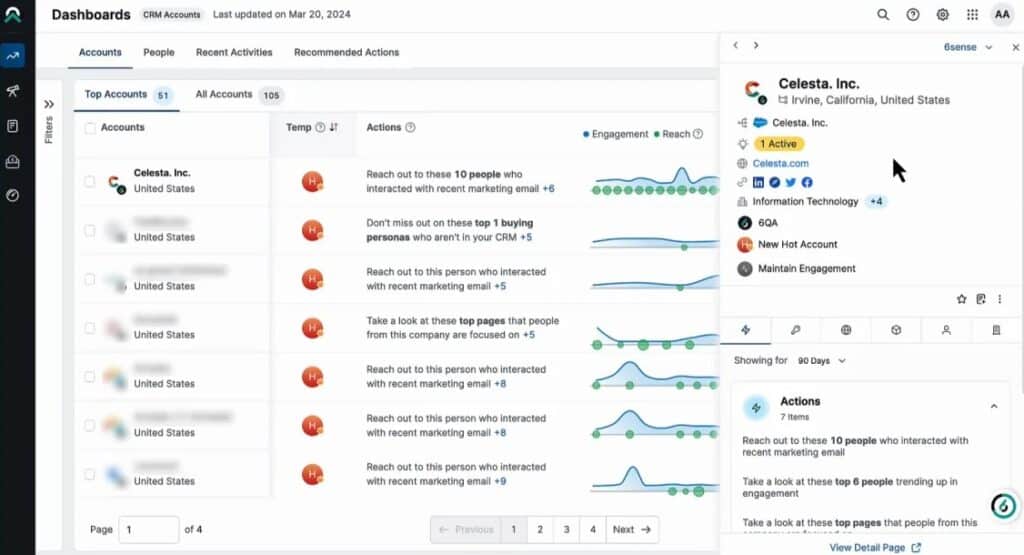Check the first +8 marketing email row checkbox
This screenshot has width=1024, height=555.
point(90,377)
